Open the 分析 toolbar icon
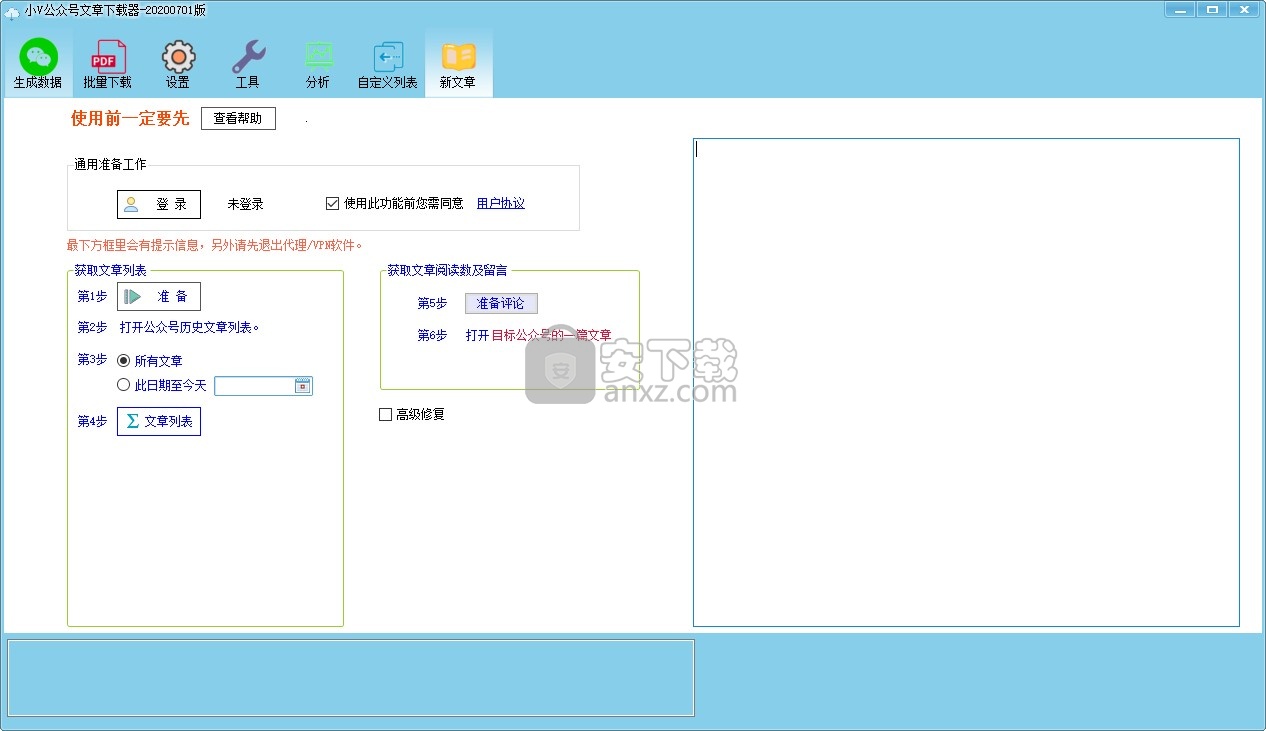The width and height of the screenshot is (1266, 731). (318, 64)
